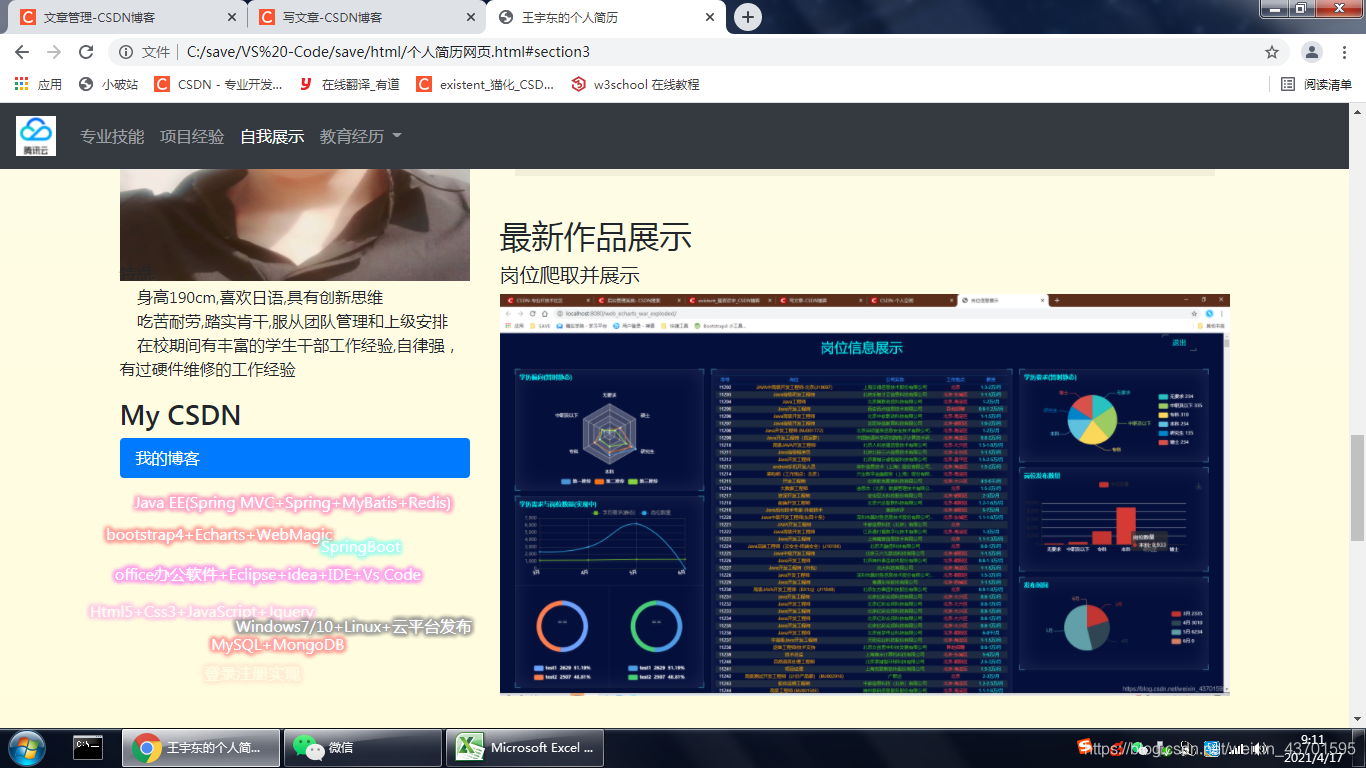
Task: Open the 阅读清单 reading list
Action: point(1317,85)
